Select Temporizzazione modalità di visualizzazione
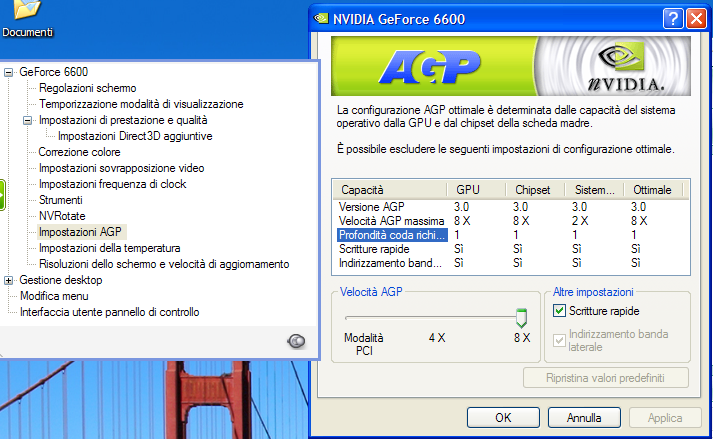The width and height of the screenshot is (713, 439). pyautogui.click(x=141, y=104)
